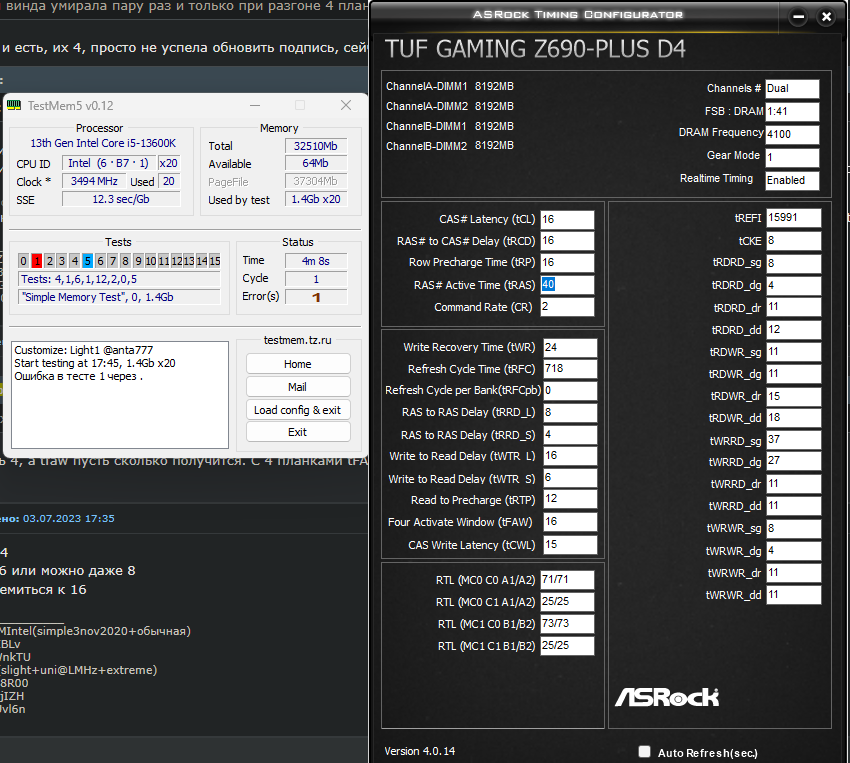
Task: Close the TestMem5 window
Action: tap(346, 105)
